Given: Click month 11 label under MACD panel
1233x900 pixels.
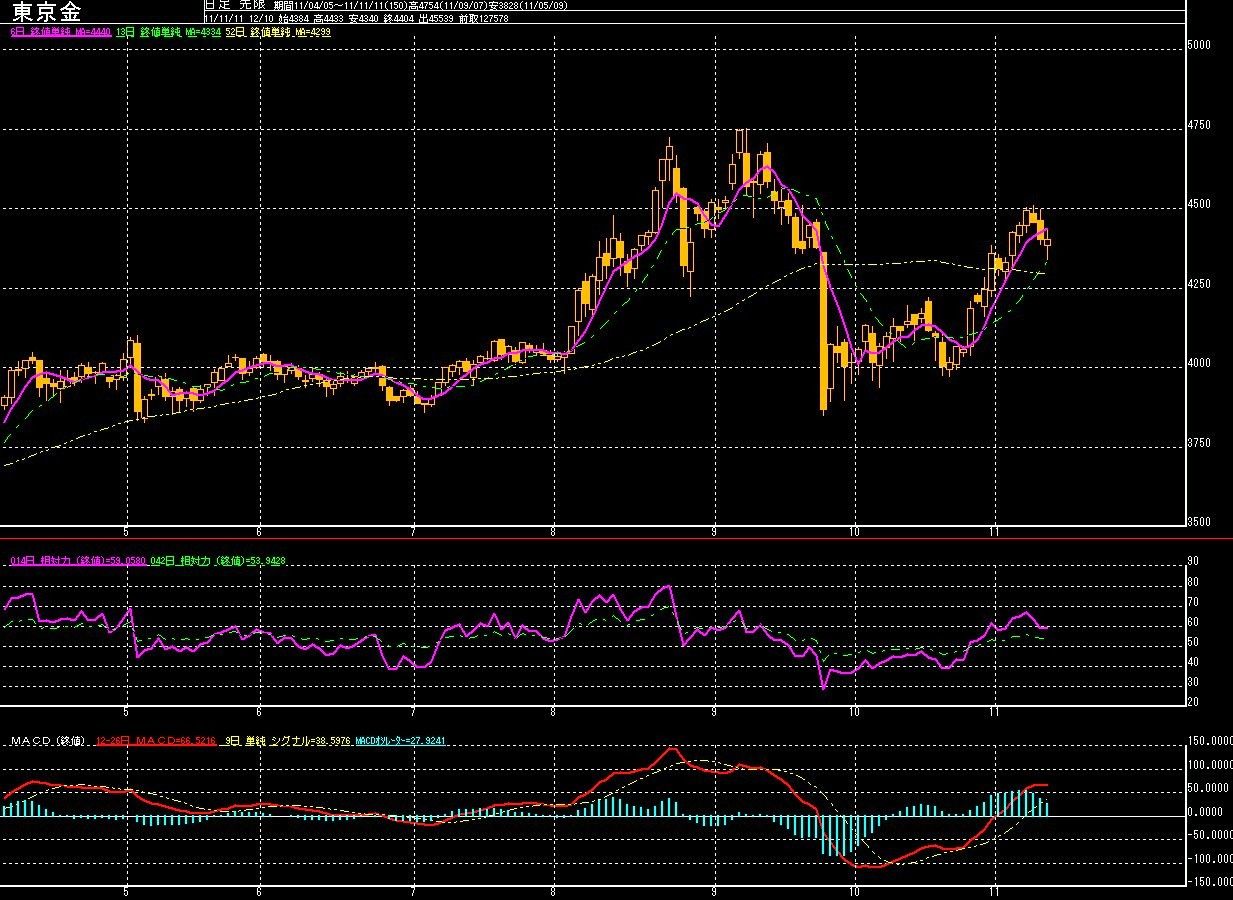Looking at the screenshot, I should [x=994, y=891].
